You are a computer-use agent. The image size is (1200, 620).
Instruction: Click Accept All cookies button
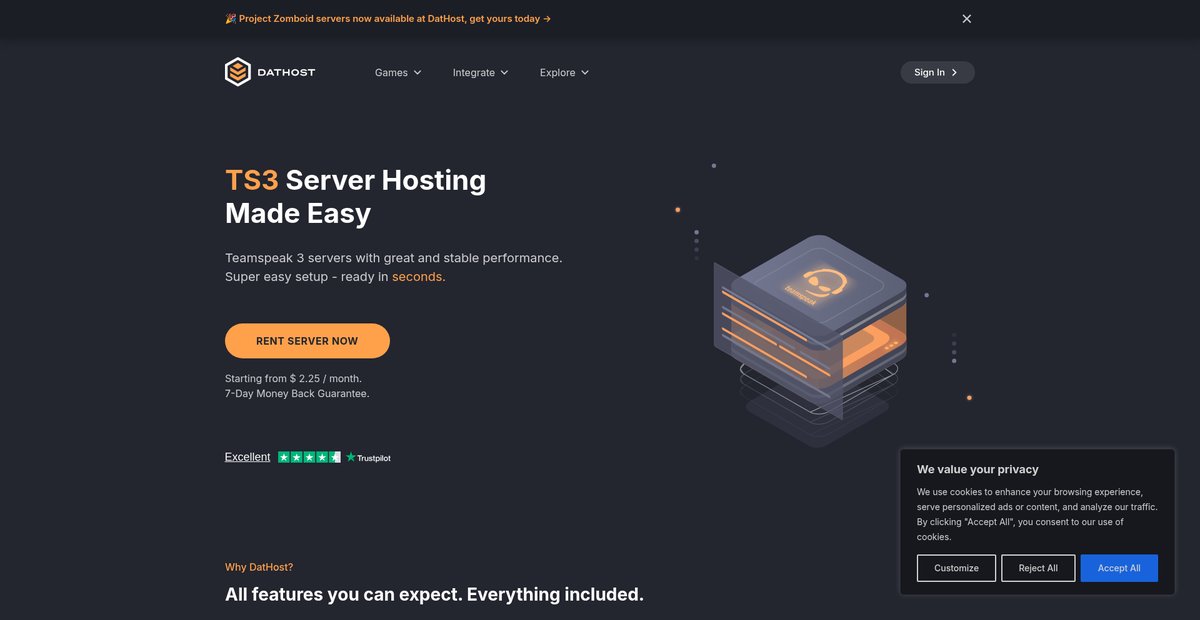(1119, 568)
